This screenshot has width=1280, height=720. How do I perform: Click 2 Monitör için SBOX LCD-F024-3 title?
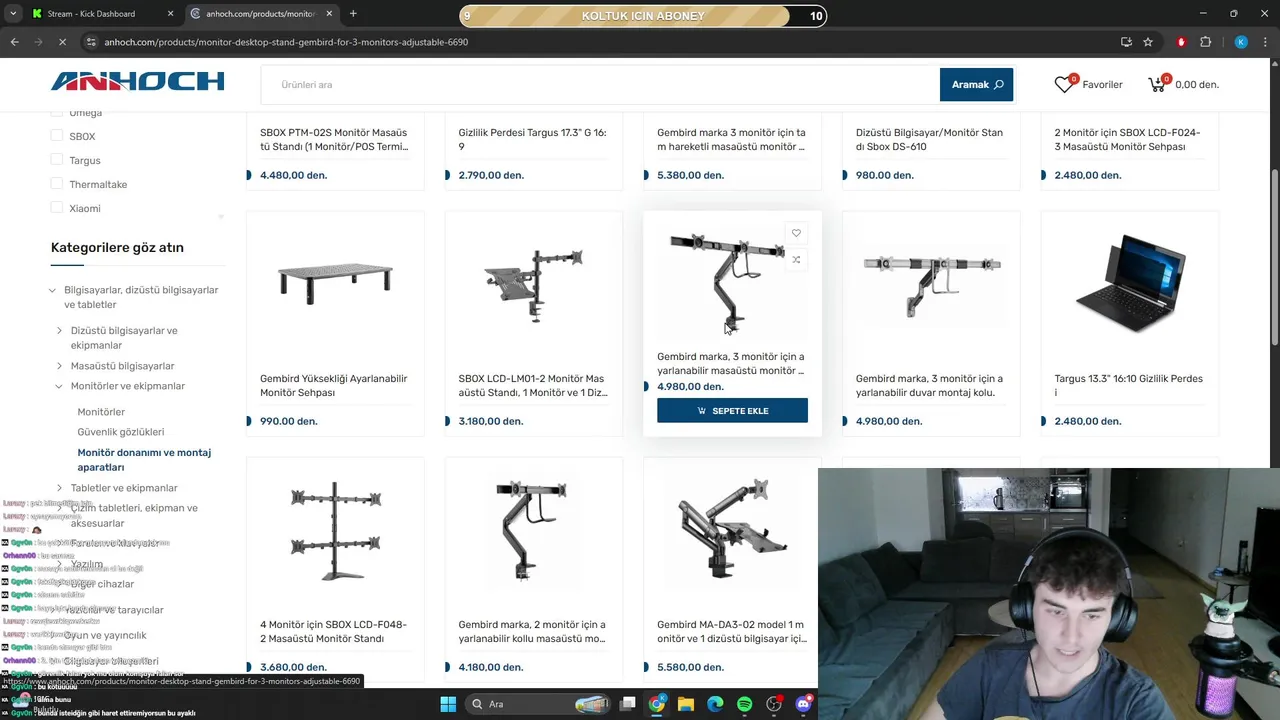1128,139
